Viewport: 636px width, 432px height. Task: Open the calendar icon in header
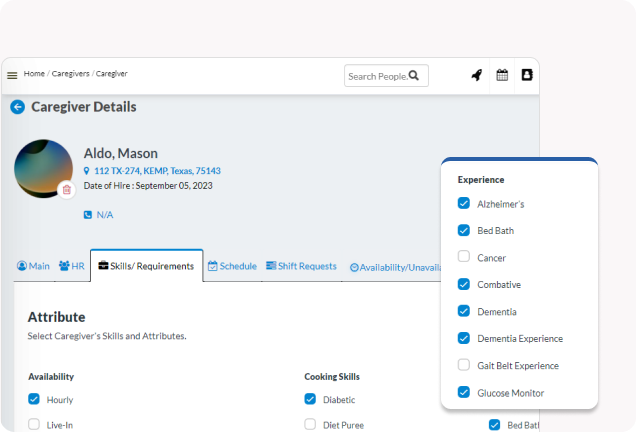[502, 75]
